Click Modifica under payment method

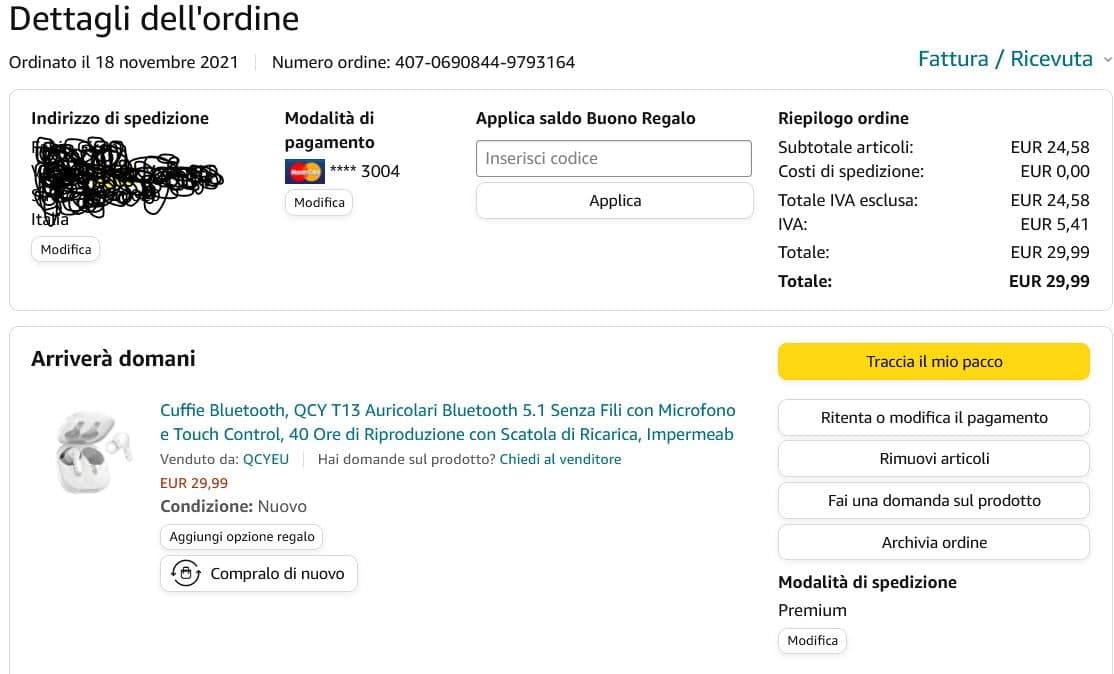pos(319,202)
